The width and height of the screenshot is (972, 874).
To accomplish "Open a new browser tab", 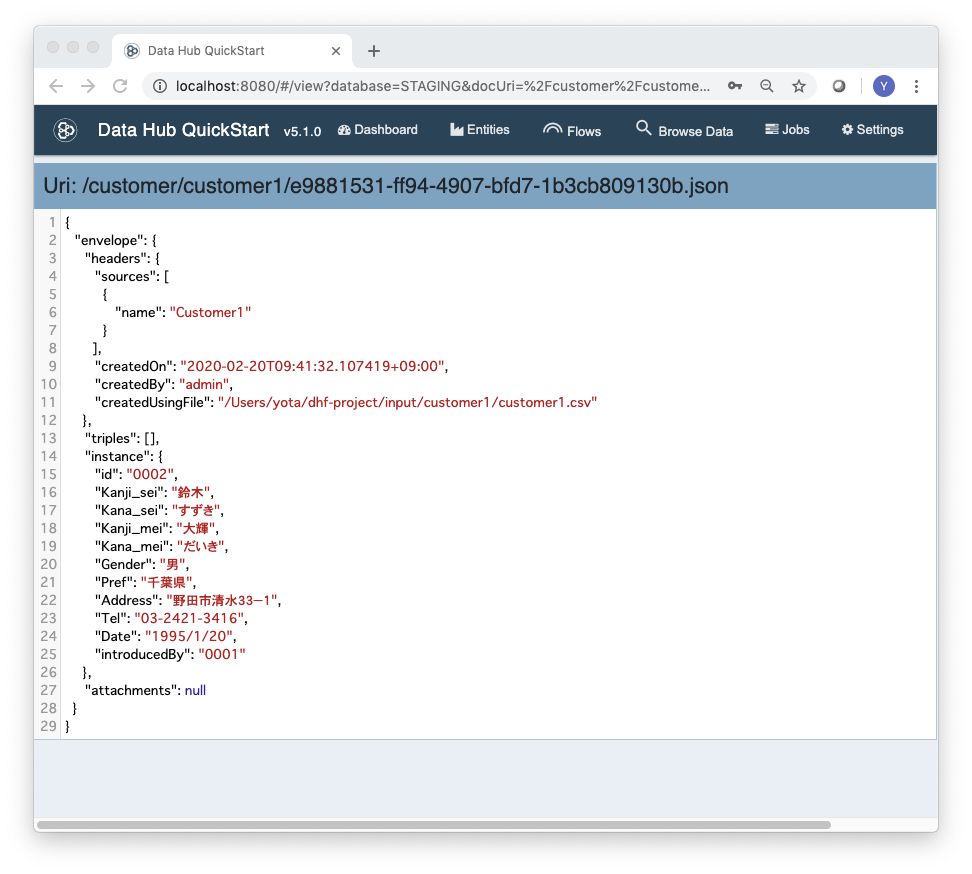I will pos(374,51).
